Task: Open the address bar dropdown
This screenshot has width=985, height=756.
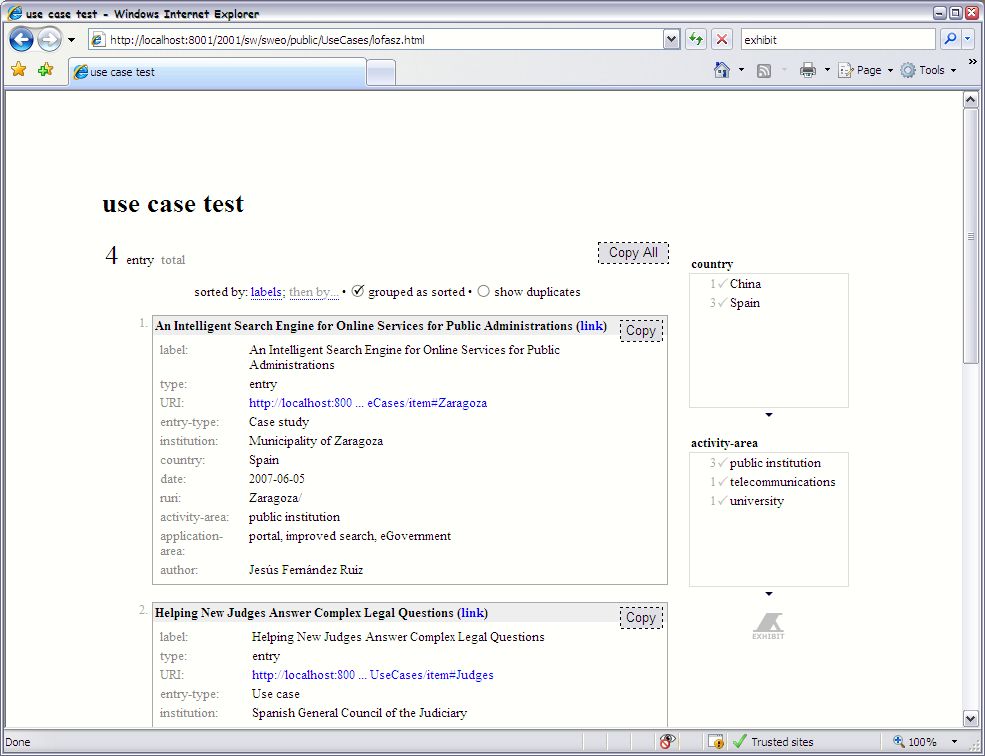Action: [672, 40]
